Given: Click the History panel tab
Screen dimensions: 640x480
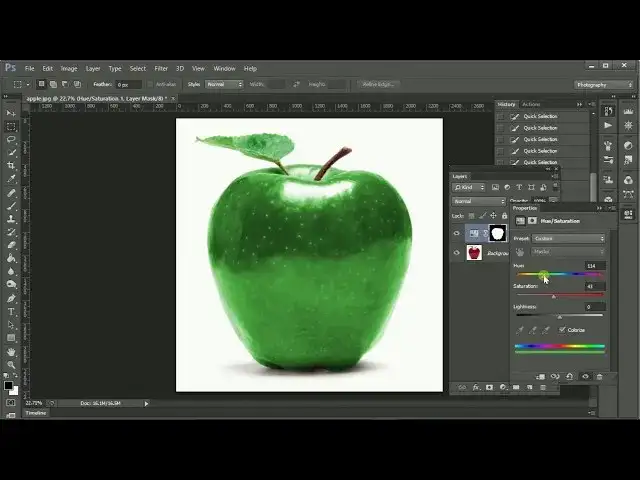Looking at the screenshot, I should click(507, 104).
